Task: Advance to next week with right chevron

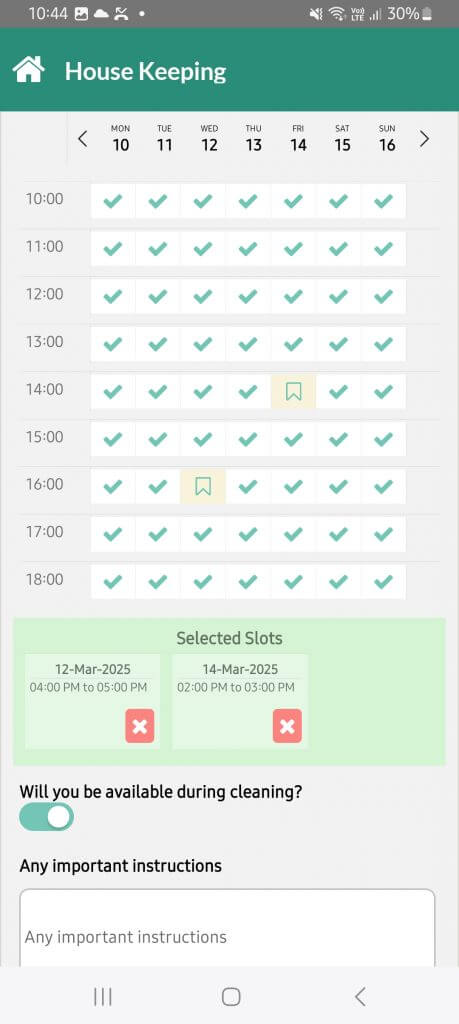Action: tap(424, 138)
